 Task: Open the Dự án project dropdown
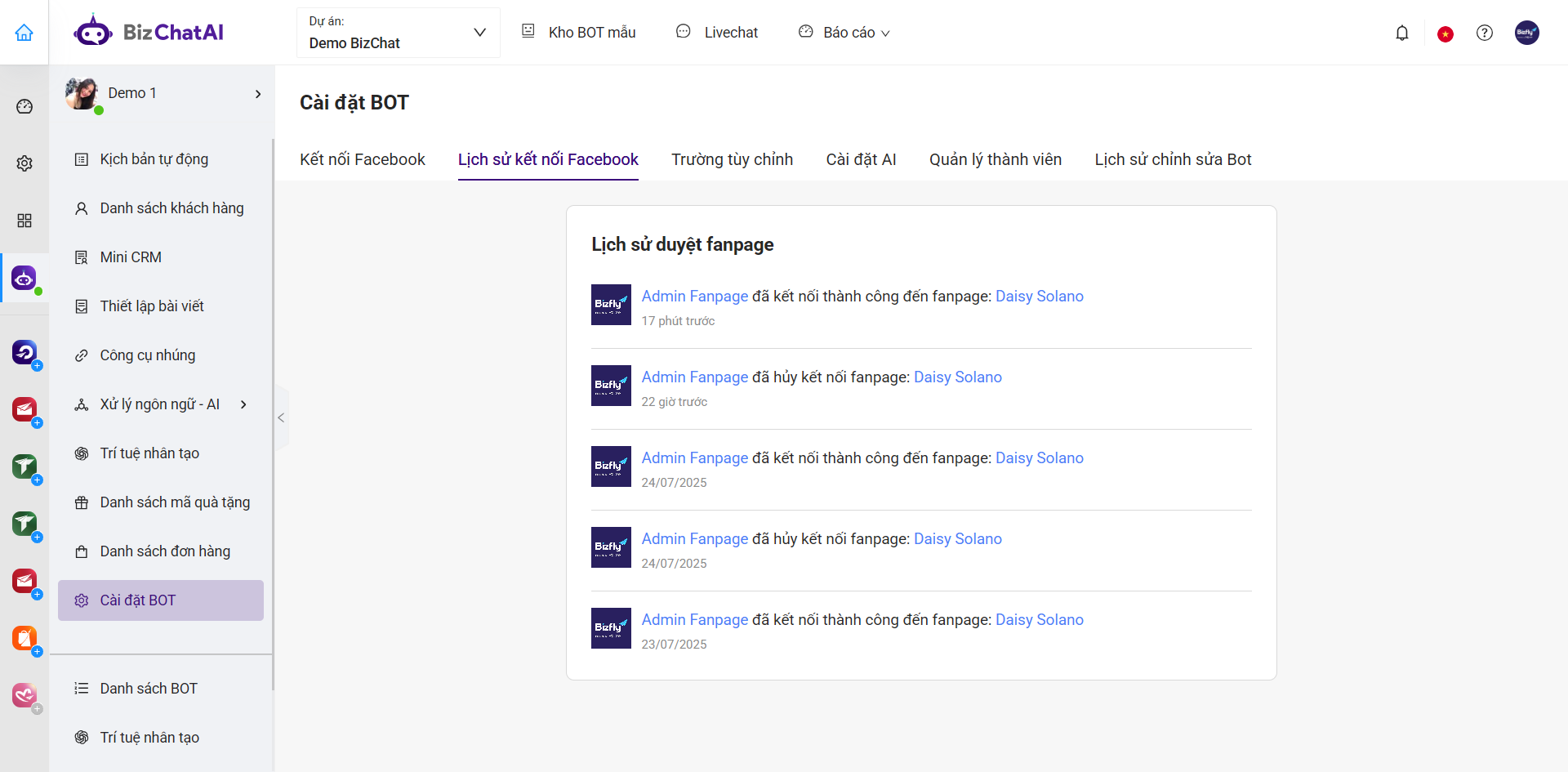[x=398, y=33]
